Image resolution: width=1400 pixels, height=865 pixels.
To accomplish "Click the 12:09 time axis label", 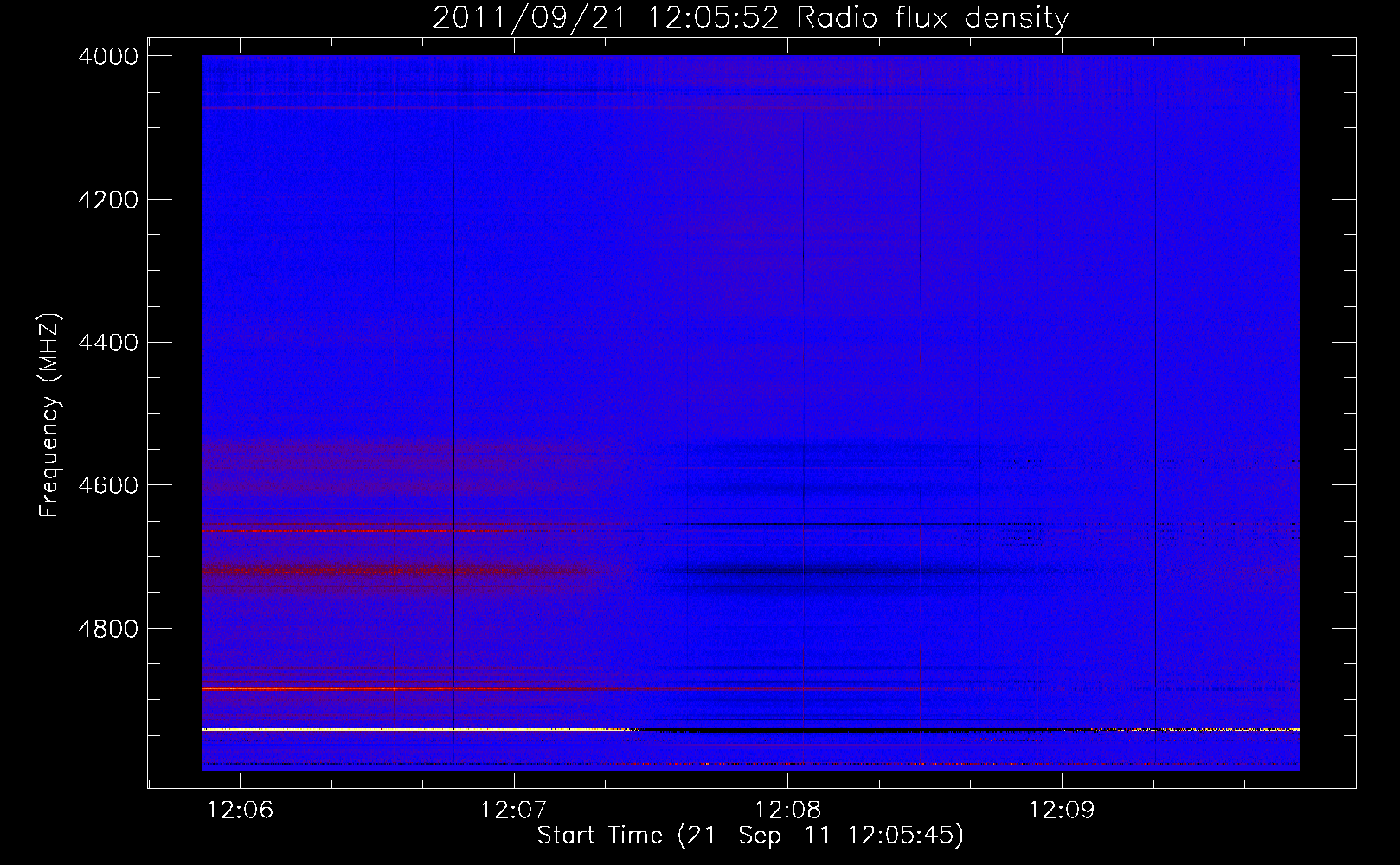I will (x=1061, y=811).
